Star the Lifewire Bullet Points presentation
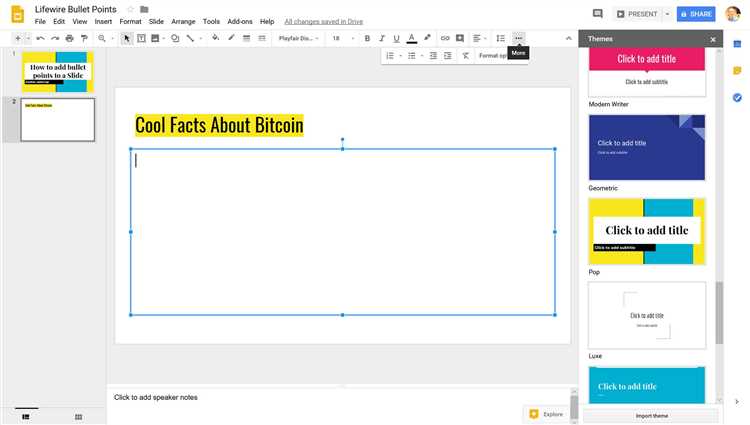The image size is (750, 425). (x=130, y=9)
